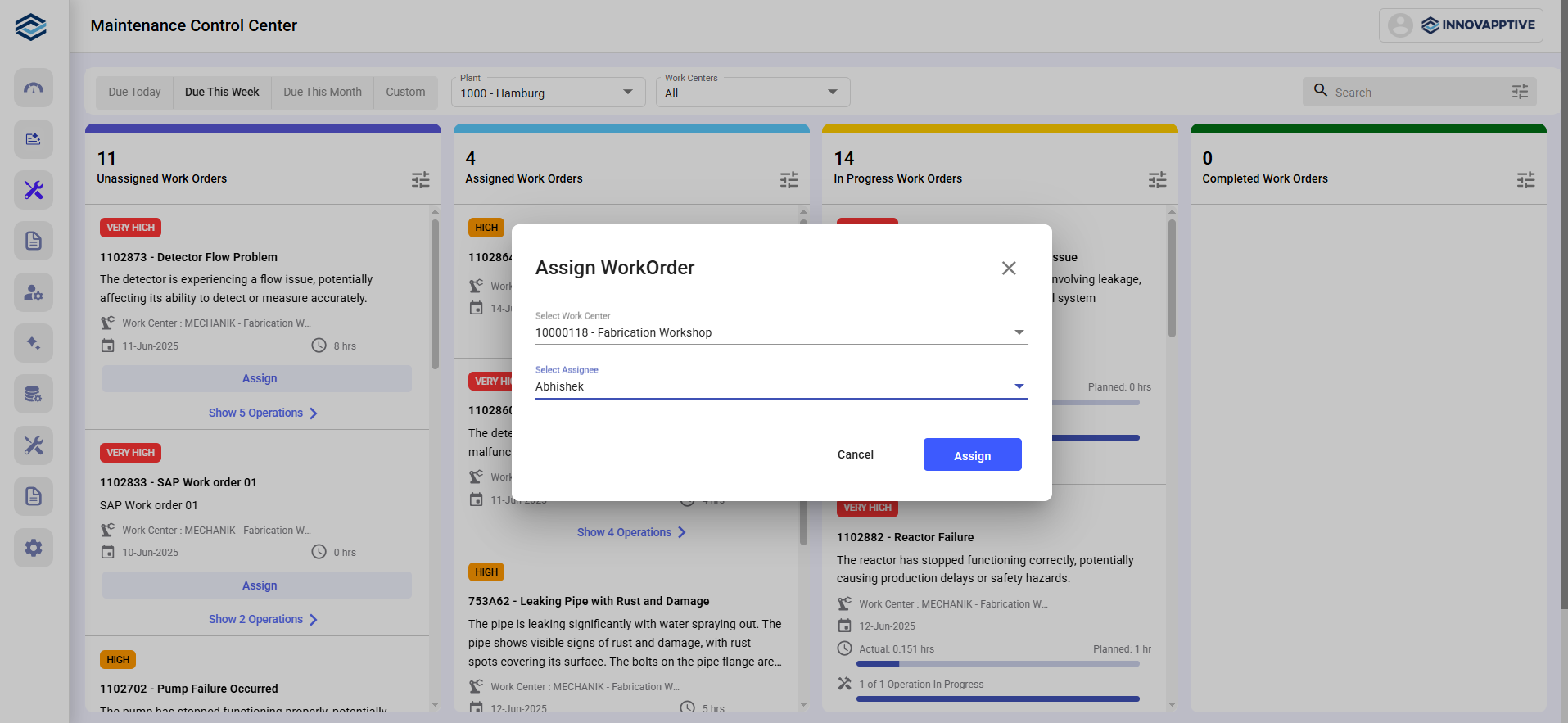
Task: Select the Due This Month tab
Action: coord(322,93)
